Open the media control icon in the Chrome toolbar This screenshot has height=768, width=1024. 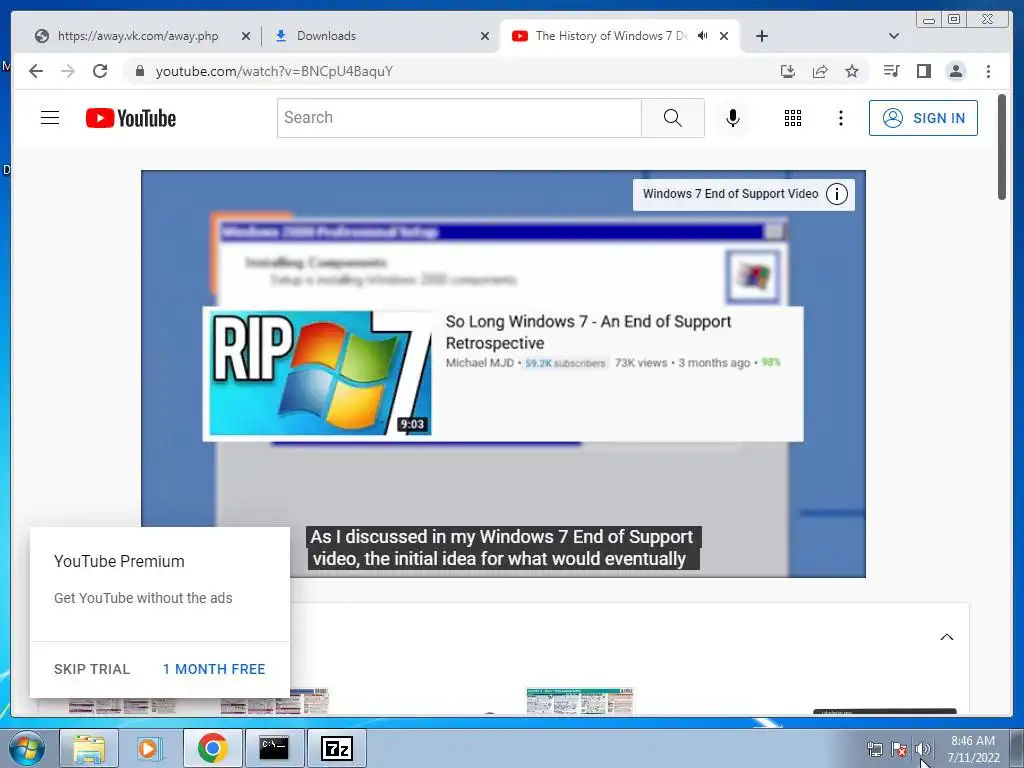click(x=891, y=71)
